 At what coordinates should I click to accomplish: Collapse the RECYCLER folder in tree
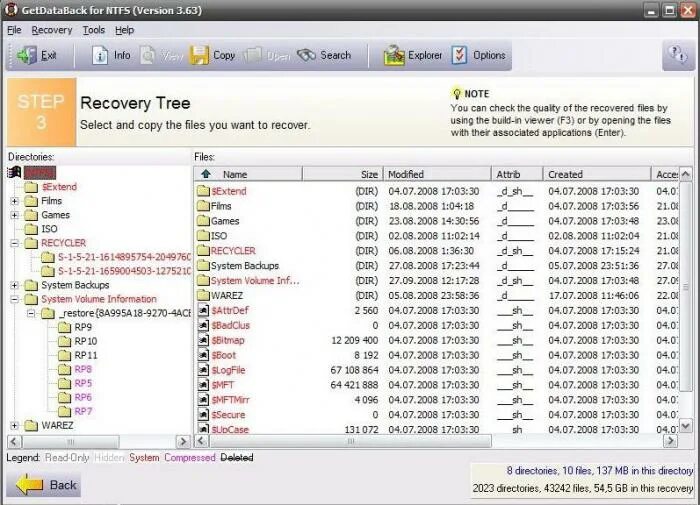pos(15,243)
